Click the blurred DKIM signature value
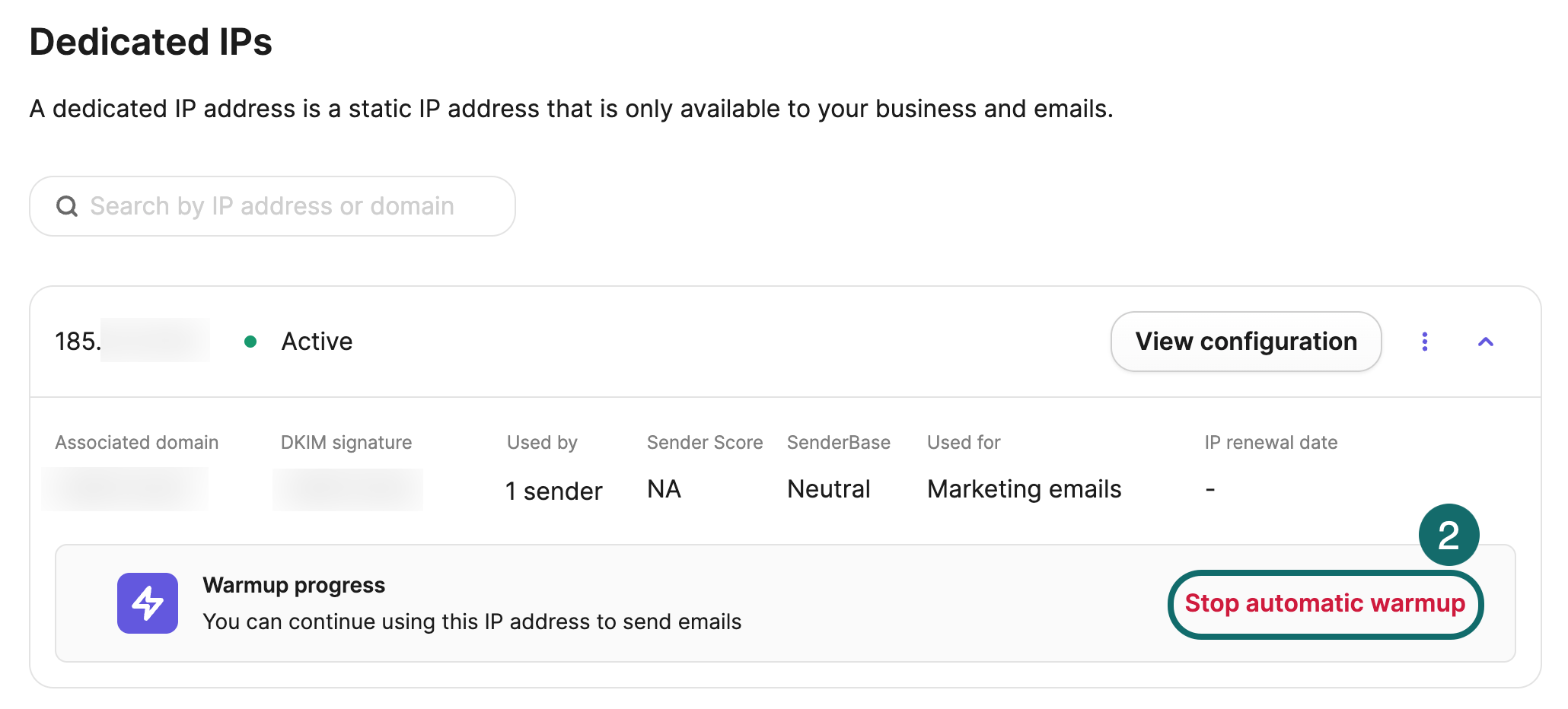 (348, 489)
